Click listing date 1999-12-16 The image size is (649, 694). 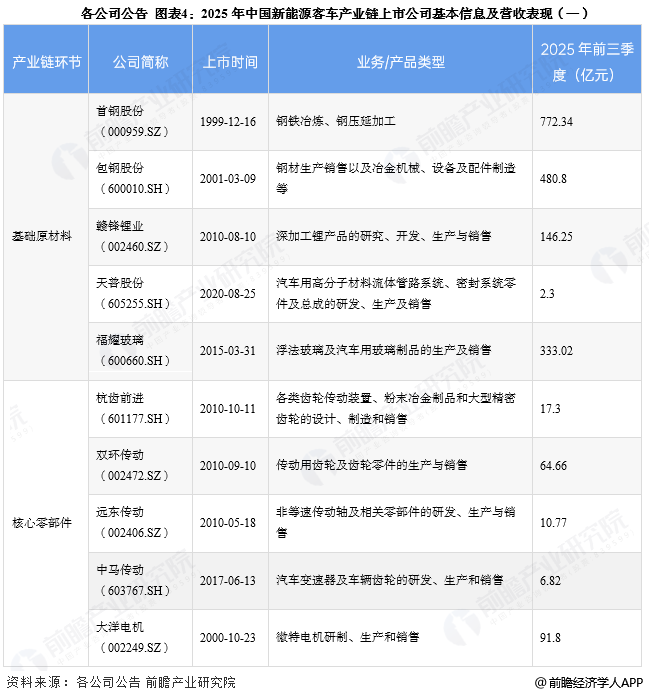228,122
